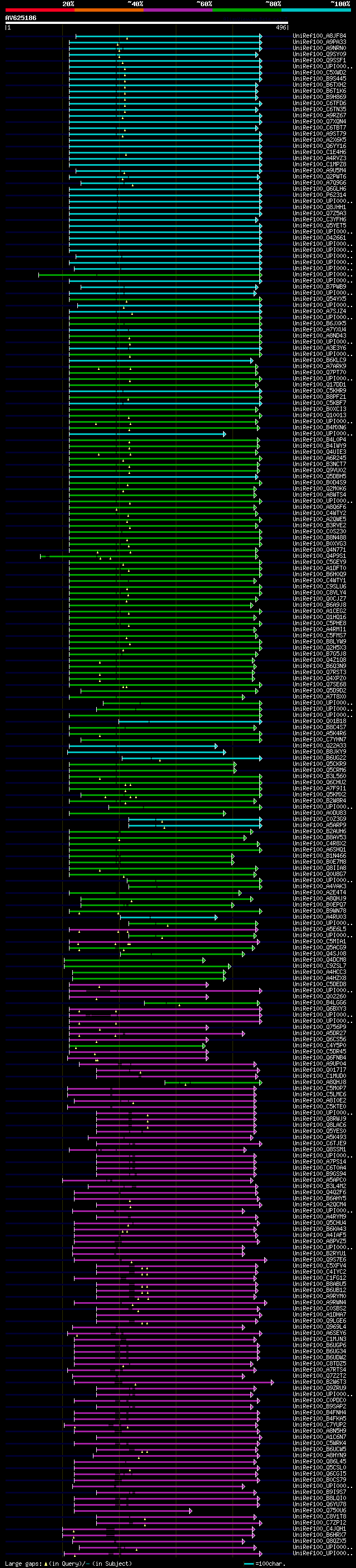Open hit UniRef100_A9RWN4
The height and width of the screenshot is (1568, 356).
(x=319, y=1303)
